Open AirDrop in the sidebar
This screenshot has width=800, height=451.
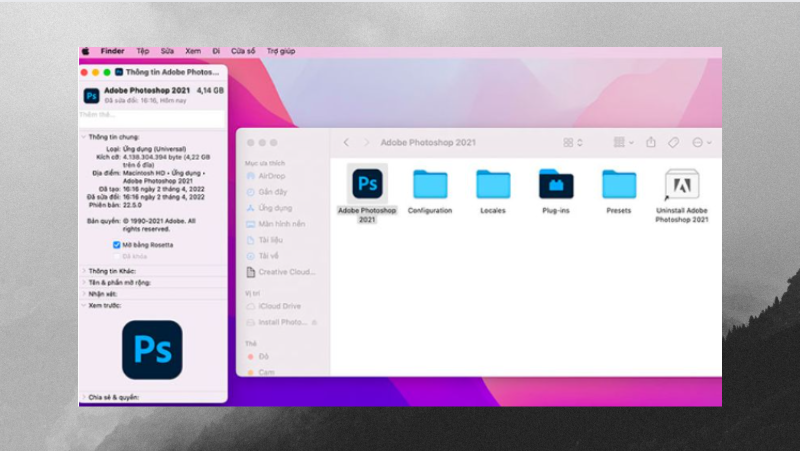265,176
